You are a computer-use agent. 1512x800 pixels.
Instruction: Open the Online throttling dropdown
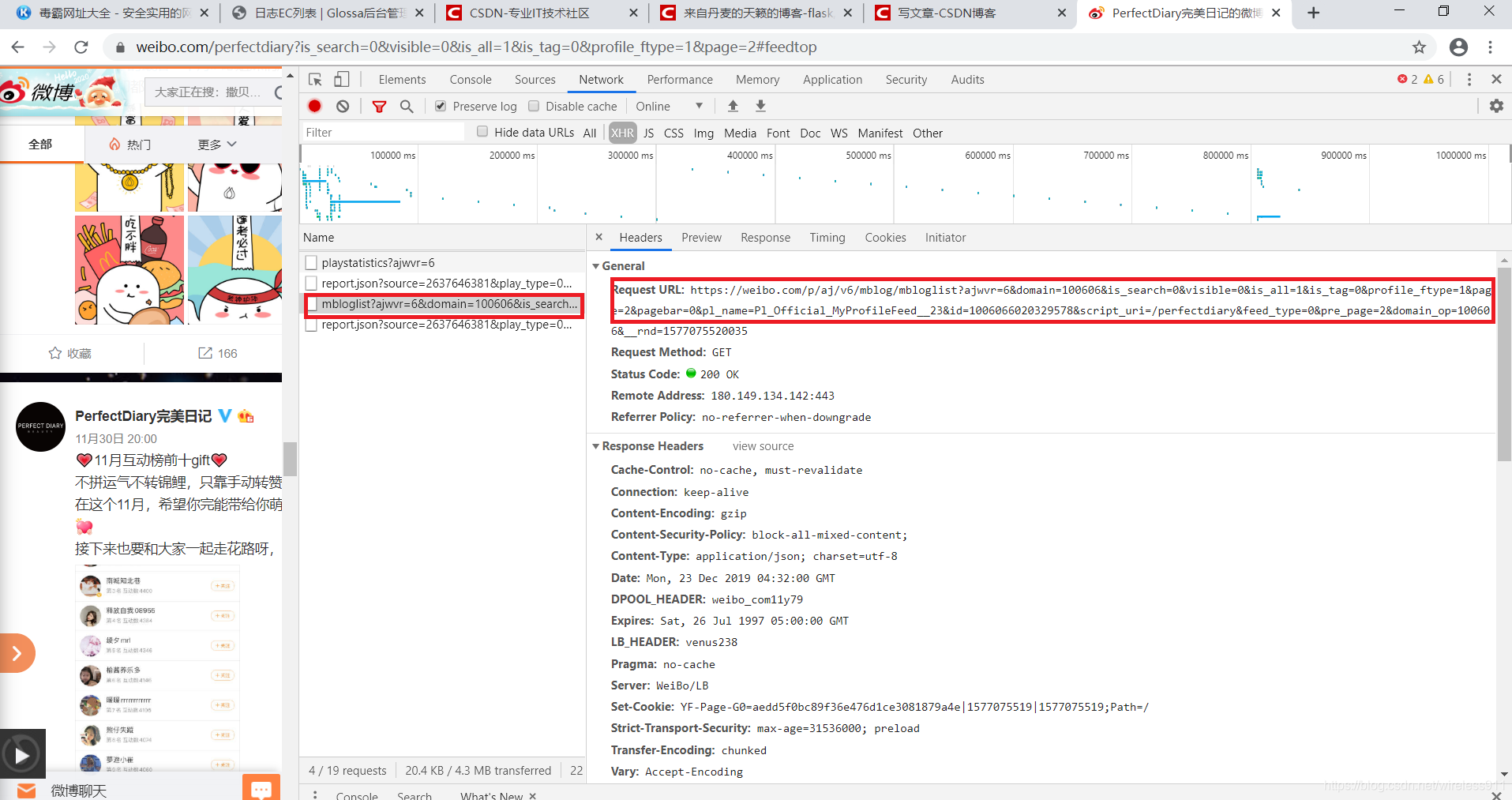pyautogui.click(x=669, y=106)
